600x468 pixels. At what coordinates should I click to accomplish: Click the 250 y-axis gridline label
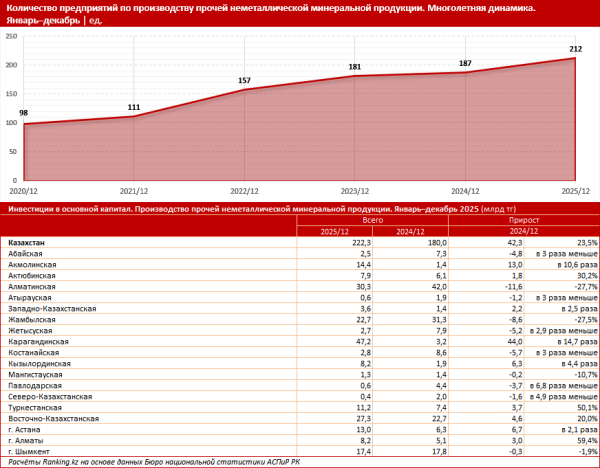pos(12,36)
